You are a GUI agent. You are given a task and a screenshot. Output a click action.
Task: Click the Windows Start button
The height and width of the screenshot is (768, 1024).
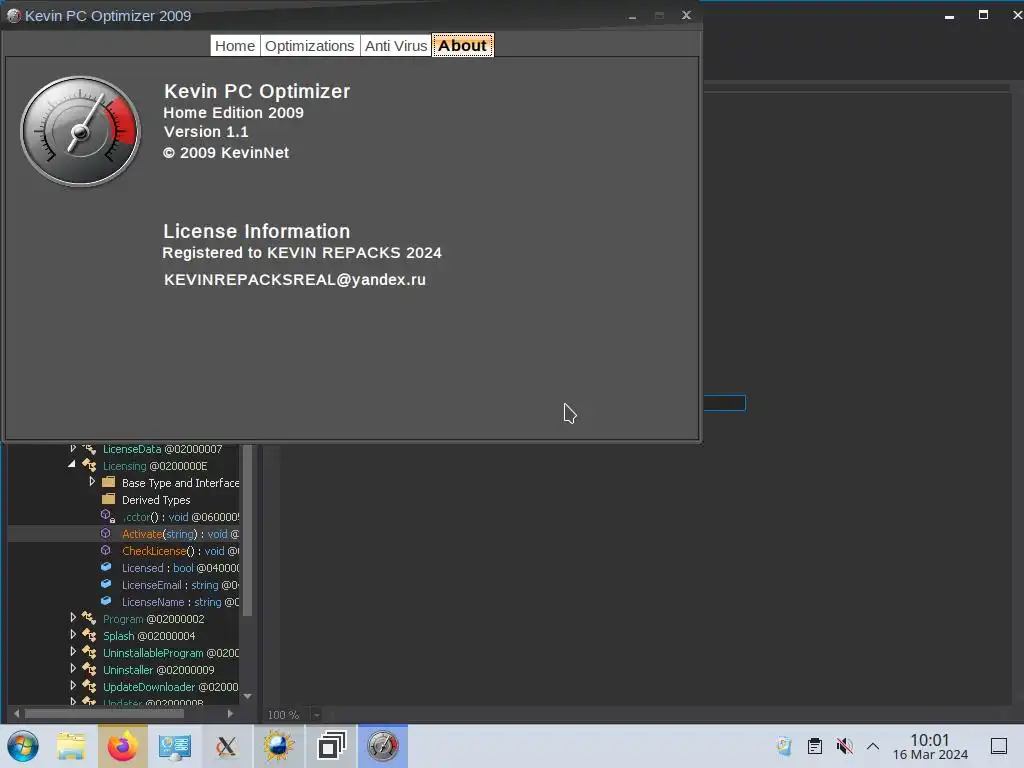pyautogui.click(x=23, y=746)
